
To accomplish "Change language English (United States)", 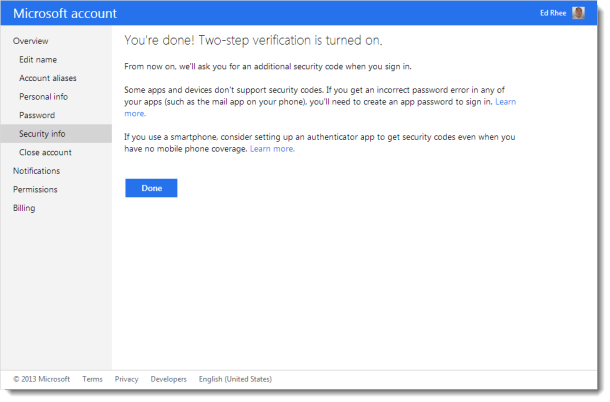I will click(x=235, y=379).
